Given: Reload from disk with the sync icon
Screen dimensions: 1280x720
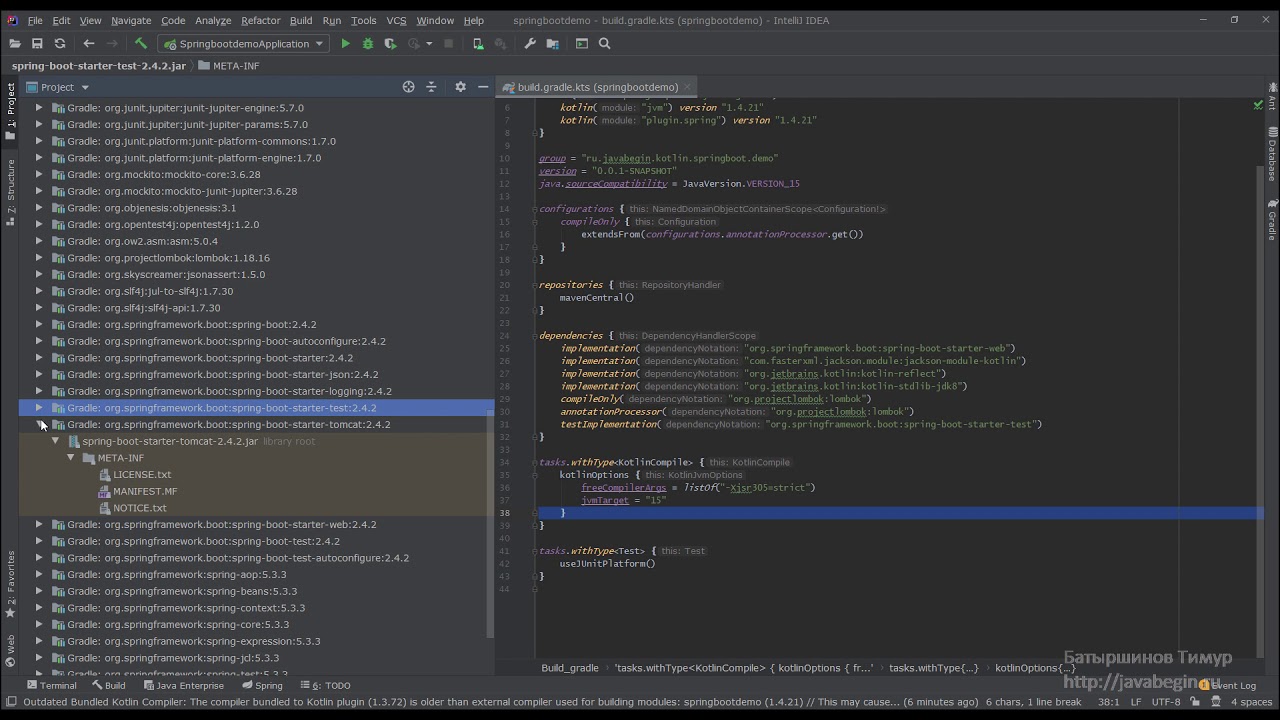Looking at the screenshot, I should click(60, 44).
